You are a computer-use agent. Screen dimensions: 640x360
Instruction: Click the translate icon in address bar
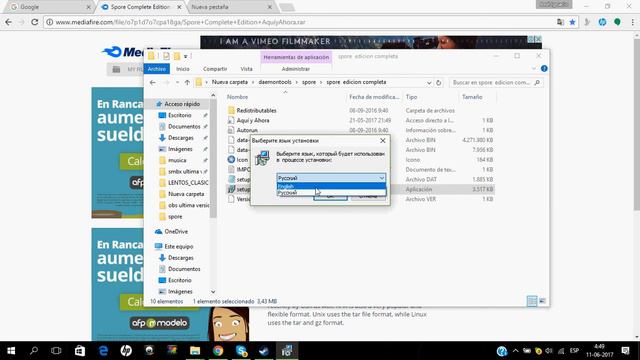pos(560,22)
